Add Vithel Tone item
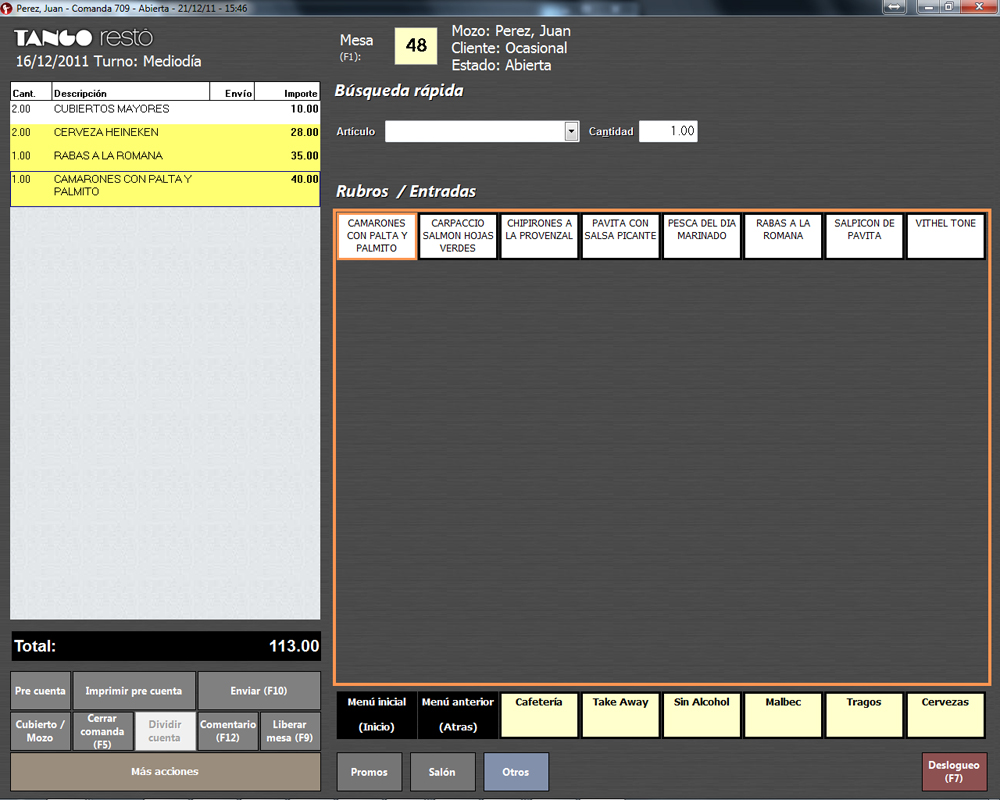Screen dimensions: 1000x800 (946, 236)
